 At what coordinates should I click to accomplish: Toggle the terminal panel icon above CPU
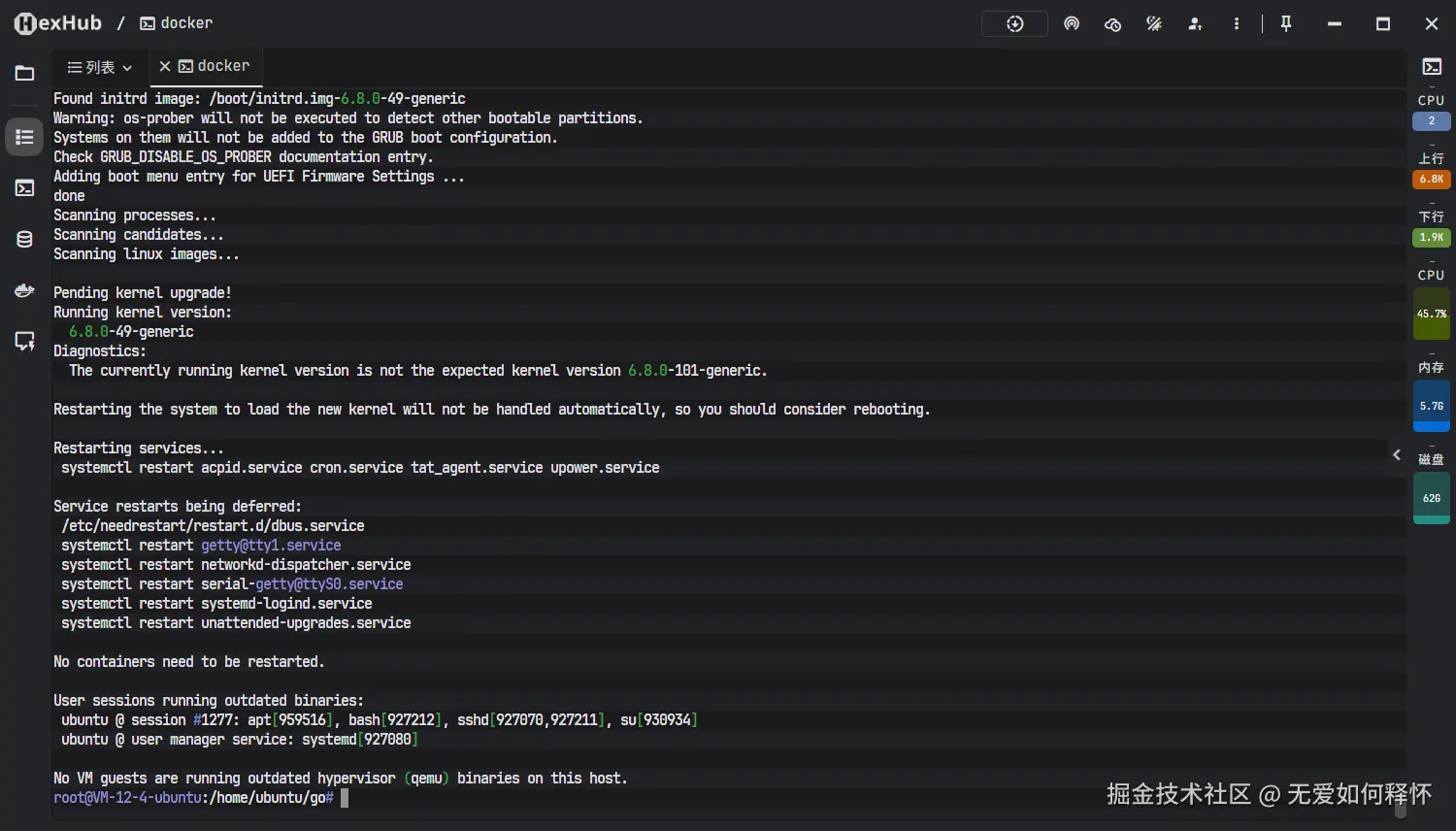(x=1432, y=67)
